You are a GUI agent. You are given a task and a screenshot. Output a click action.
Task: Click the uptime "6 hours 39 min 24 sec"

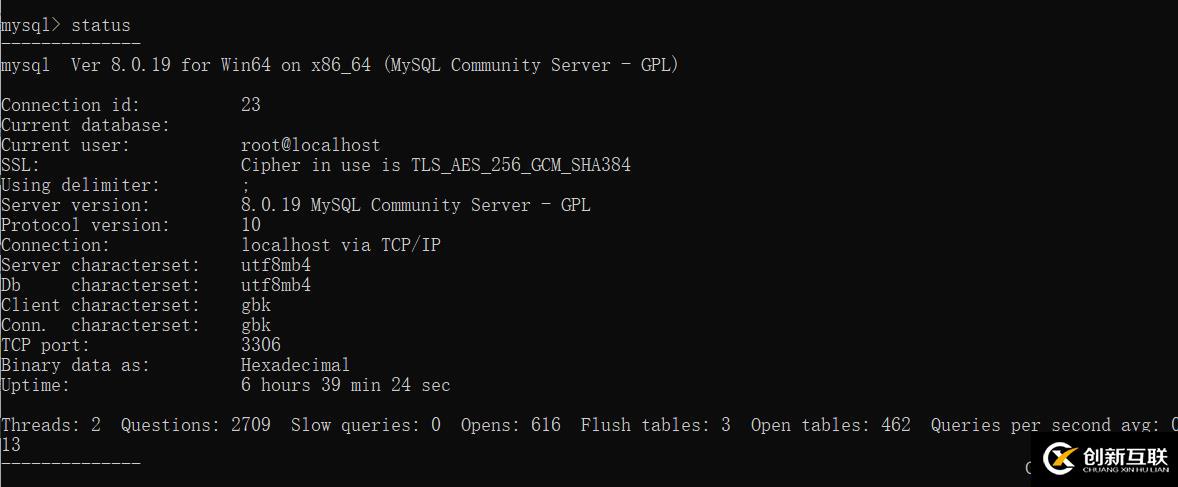pyautogui.click(x=345, y=385)
